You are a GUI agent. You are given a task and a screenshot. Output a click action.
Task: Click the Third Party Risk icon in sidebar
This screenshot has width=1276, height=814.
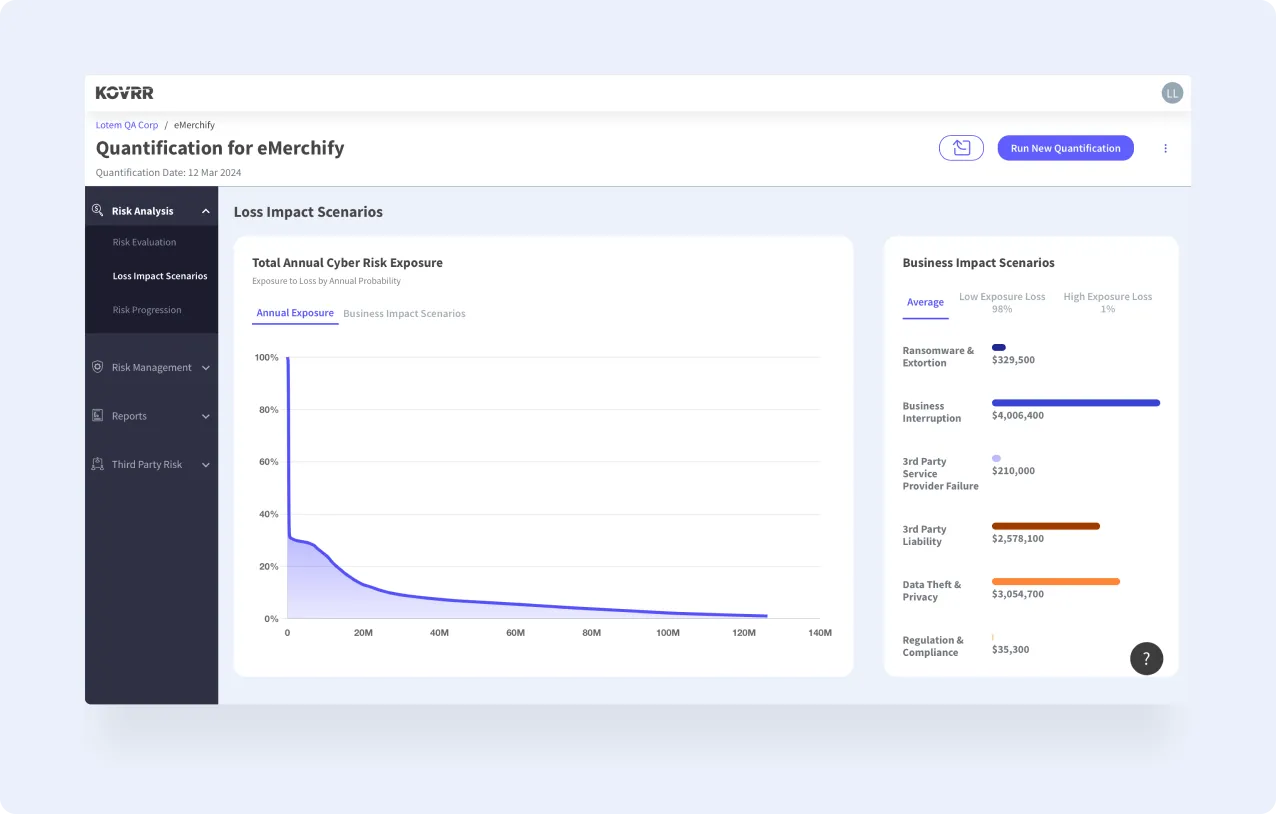pos(98,464)
